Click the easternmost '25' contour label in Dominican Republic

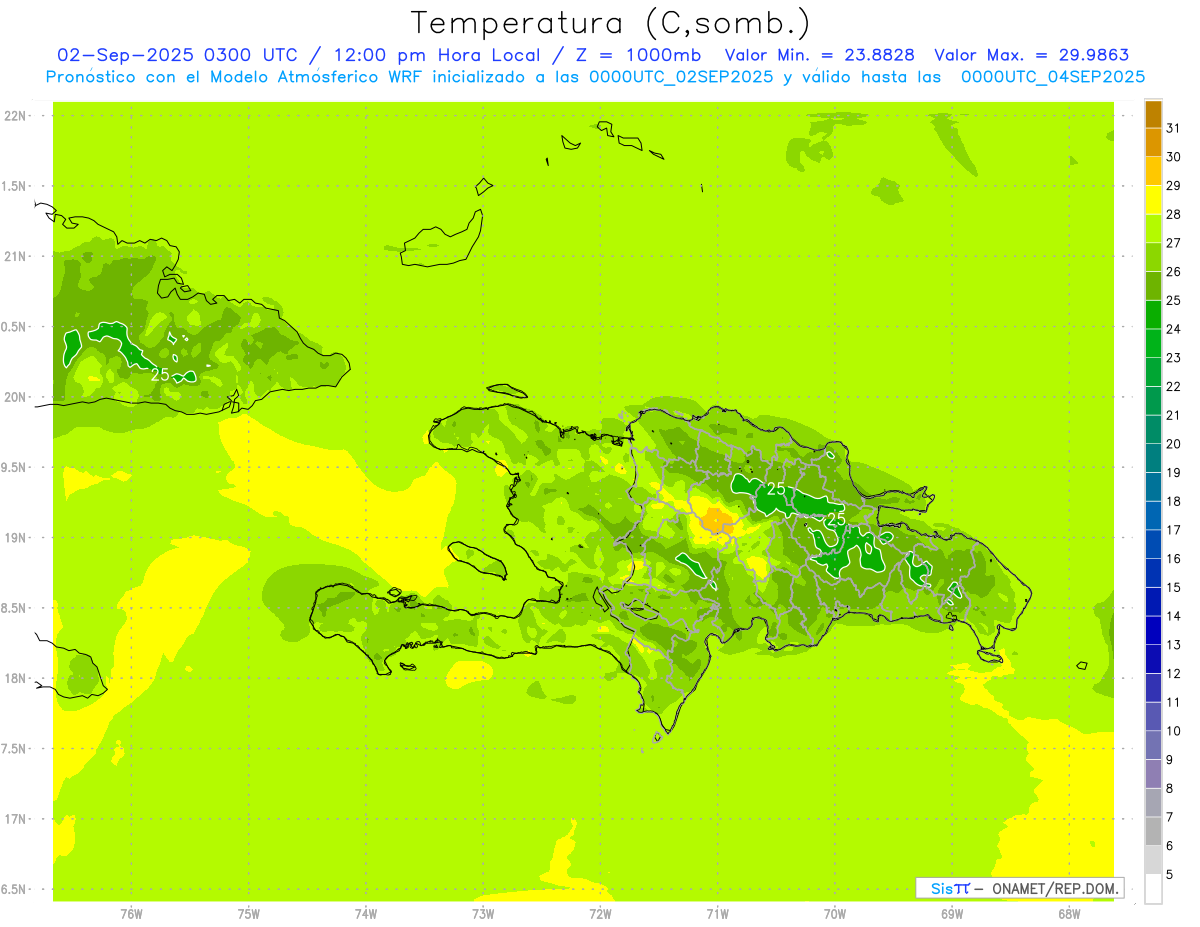pos(836,519)
